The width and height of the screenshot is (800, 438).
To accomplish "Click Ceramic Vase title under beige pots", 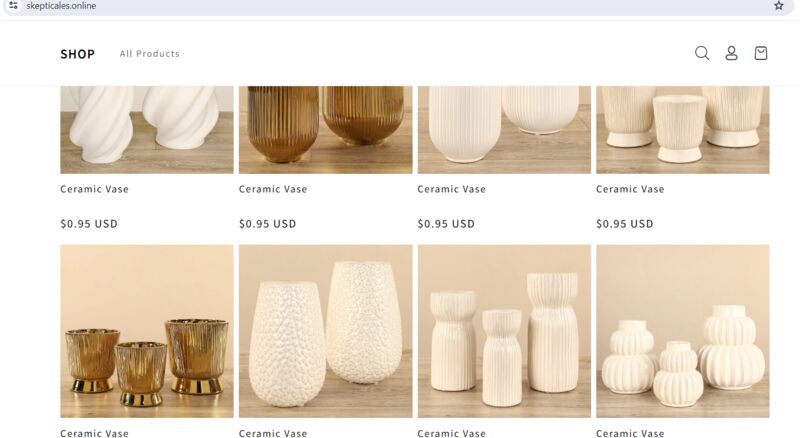I will point(630,189).
